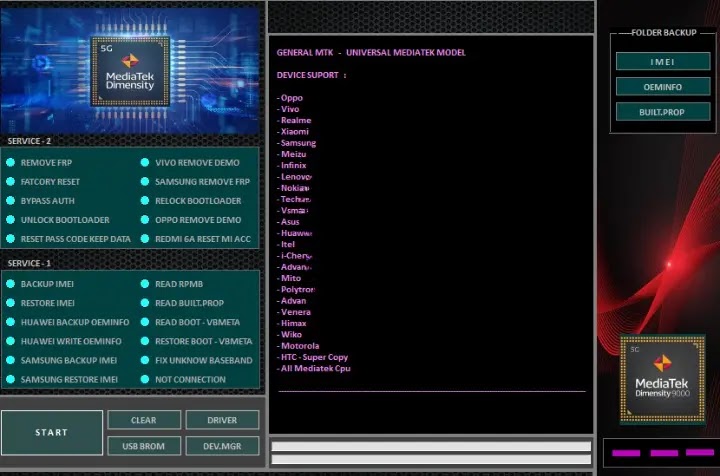Click the All Mediatek Cpu entry
The height and width of the screenshot is (476, 720).
(314, 369)
